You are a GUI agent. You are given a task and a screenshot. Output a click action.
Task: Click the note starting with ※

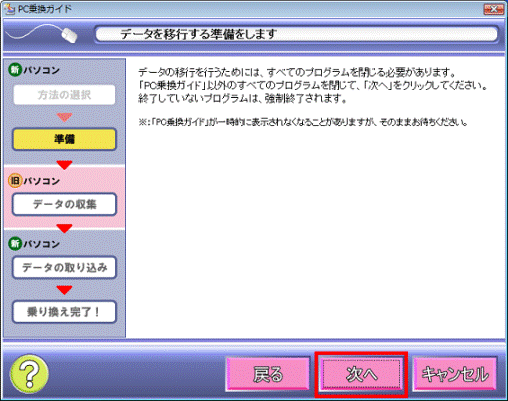coord(303,122)
